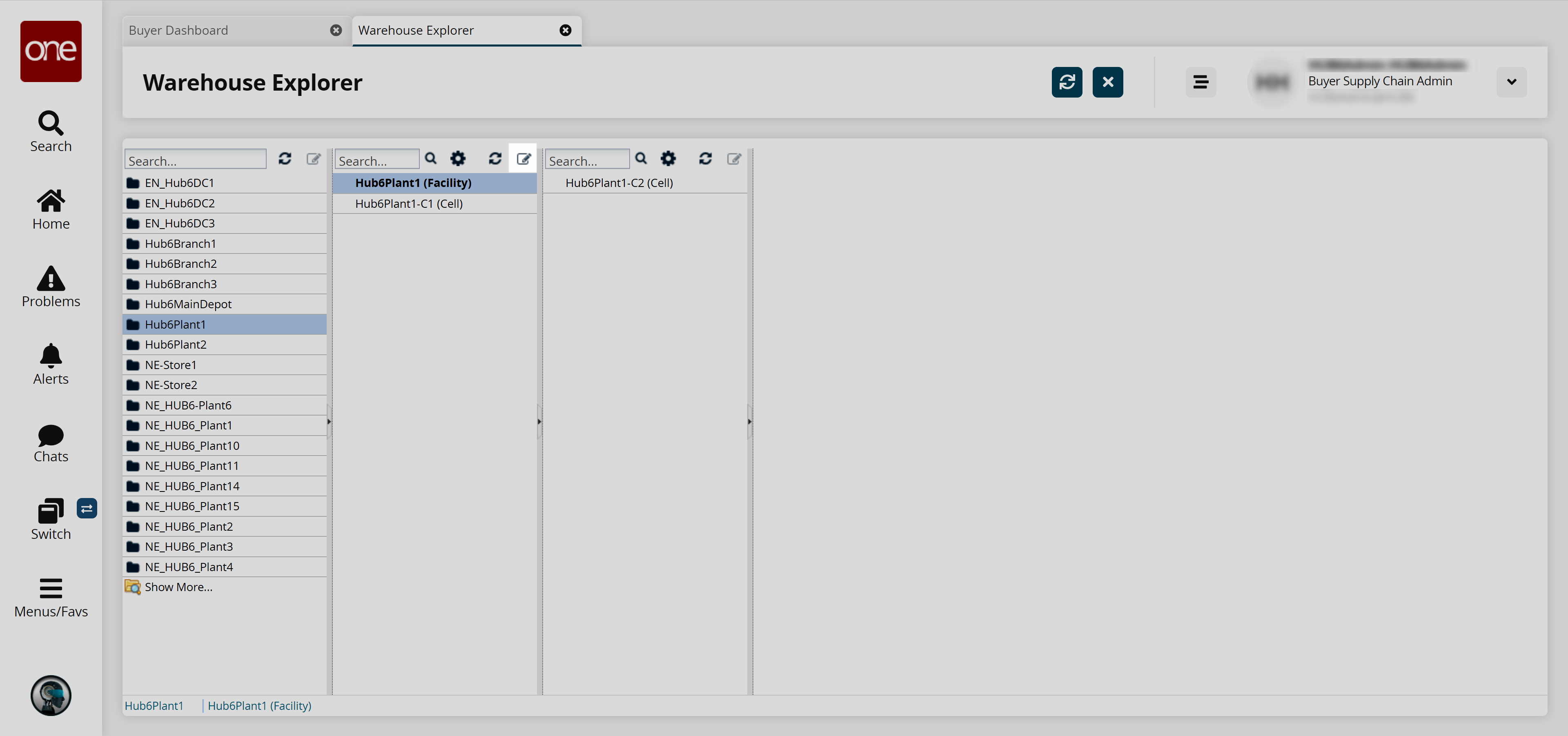Viewport: 1568px width, 736px height.
Task: Click Show More... in site list
Action: (x=178, y=587)
